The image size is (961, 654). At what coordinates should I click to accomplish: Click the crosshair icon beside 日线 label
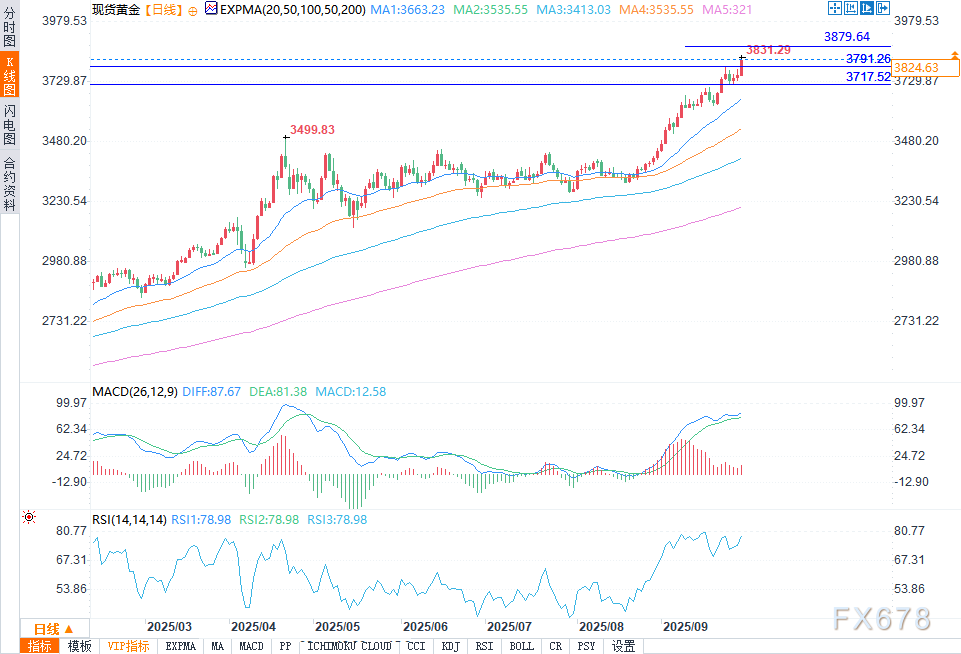[x=193, y=9]
